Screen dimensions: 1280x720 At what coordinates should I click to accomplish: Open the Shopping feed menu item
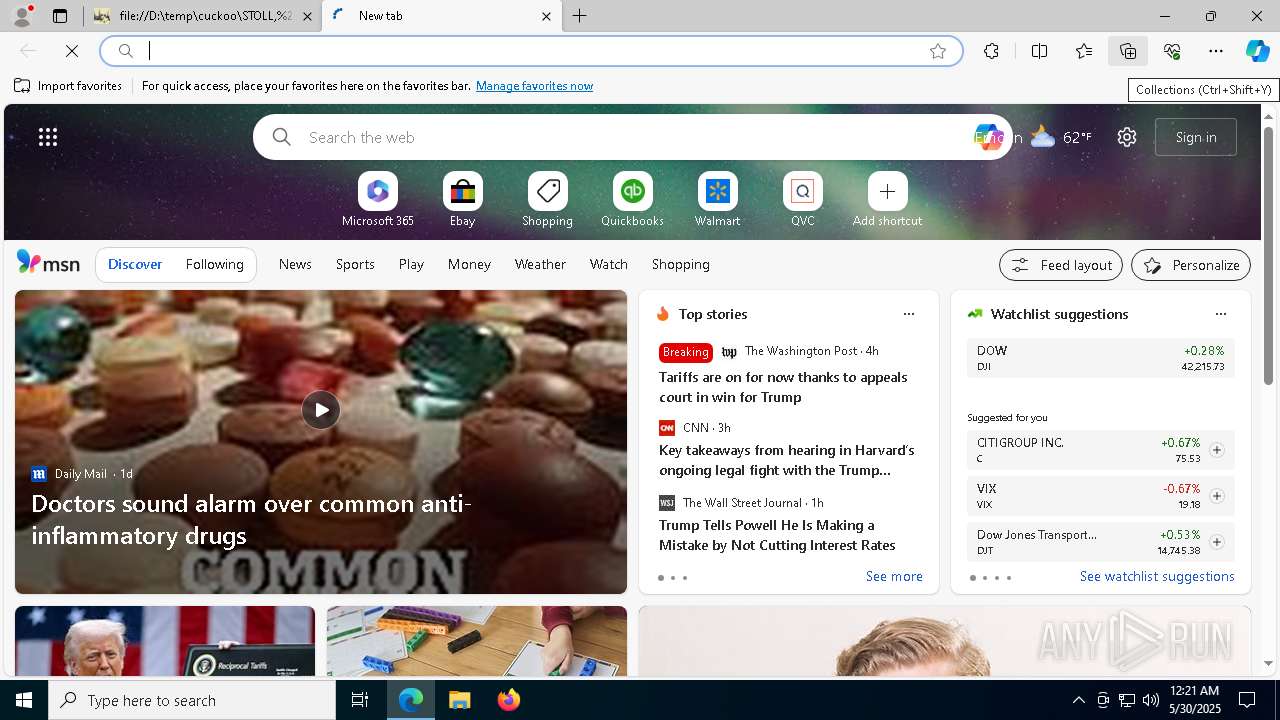(x=681, y=264)
